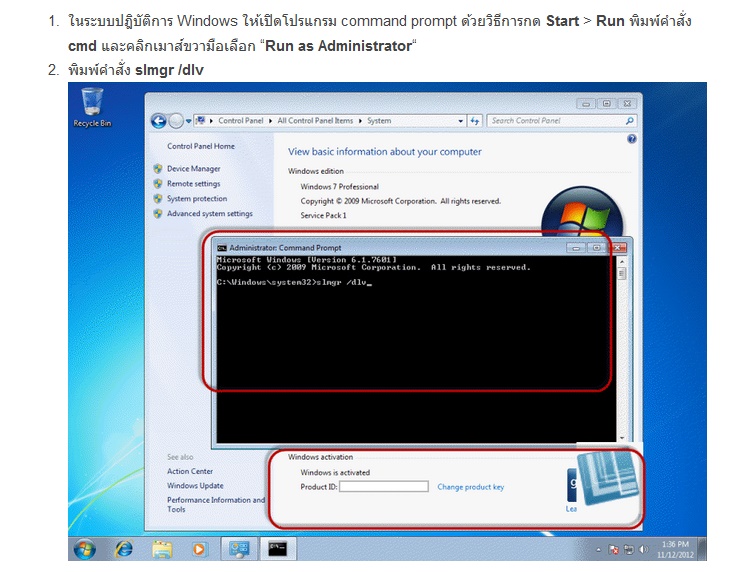741x572 pixels.
Task: Open the Windows Start button
Action: coord(85,549)
